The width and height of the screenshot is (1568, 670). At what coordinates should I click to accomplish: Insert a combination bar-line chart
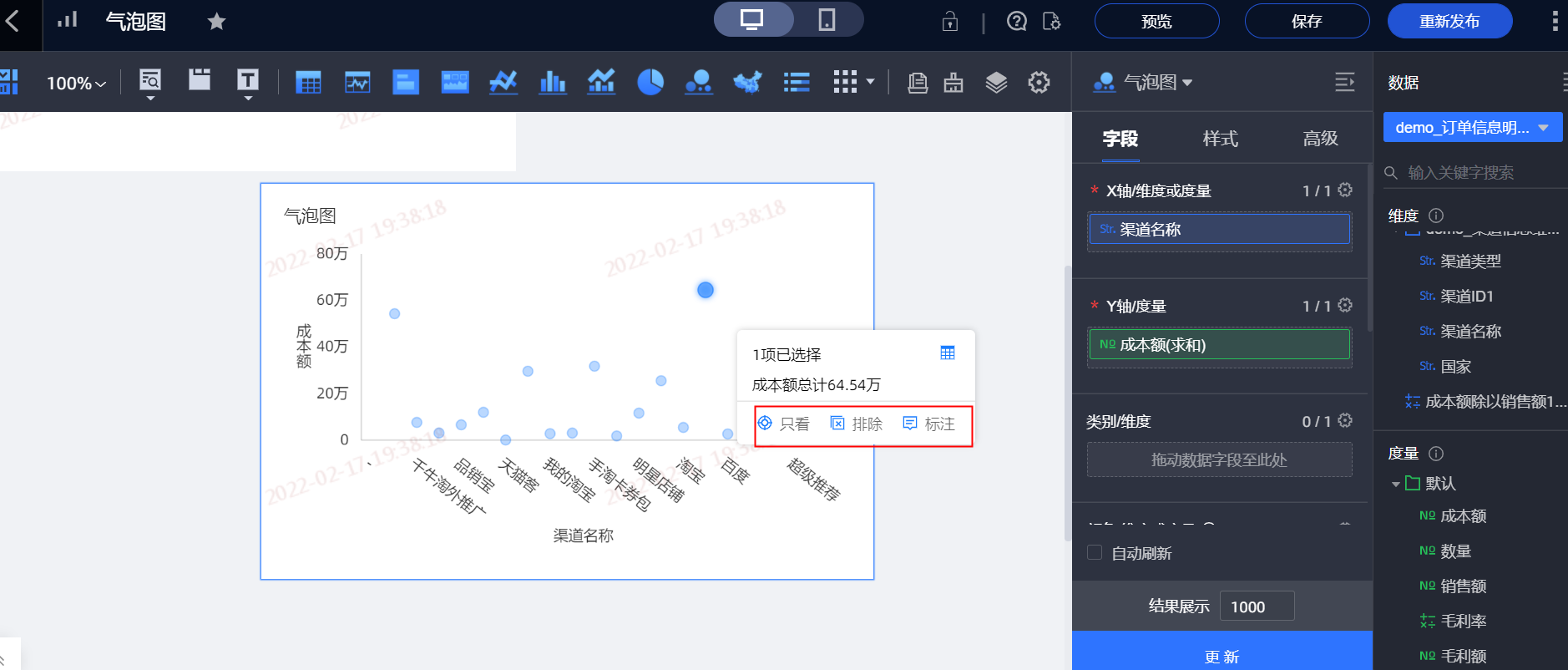tap(601, 82)
